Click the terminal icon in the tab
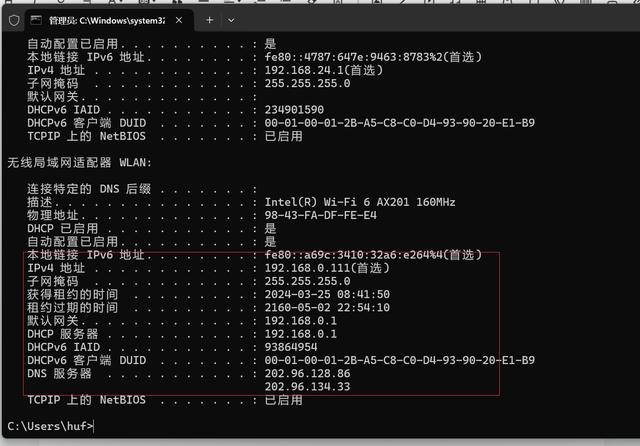 tap(36, 20)
